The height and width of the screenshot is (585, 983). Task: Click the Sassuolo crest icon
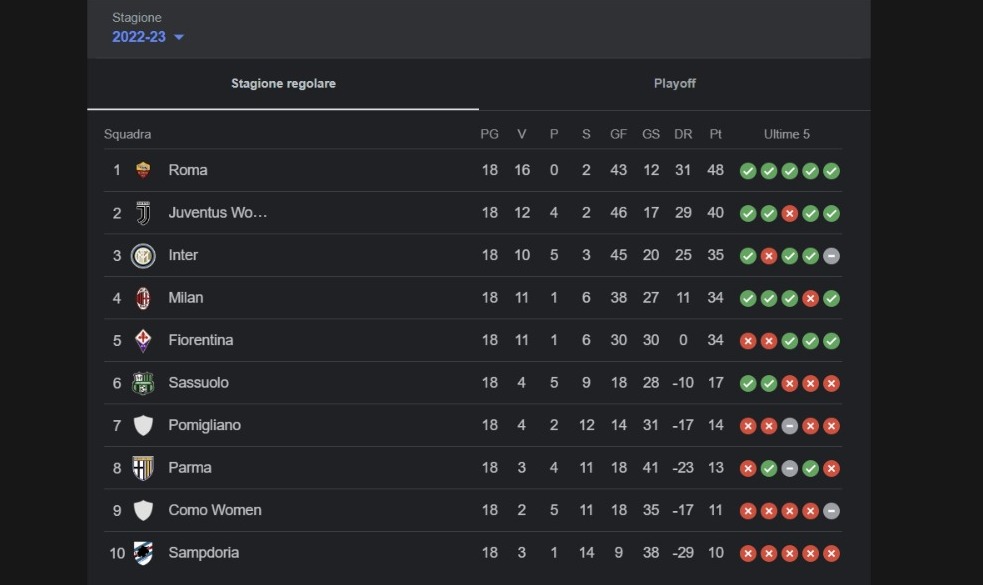(x=143, y=382)
